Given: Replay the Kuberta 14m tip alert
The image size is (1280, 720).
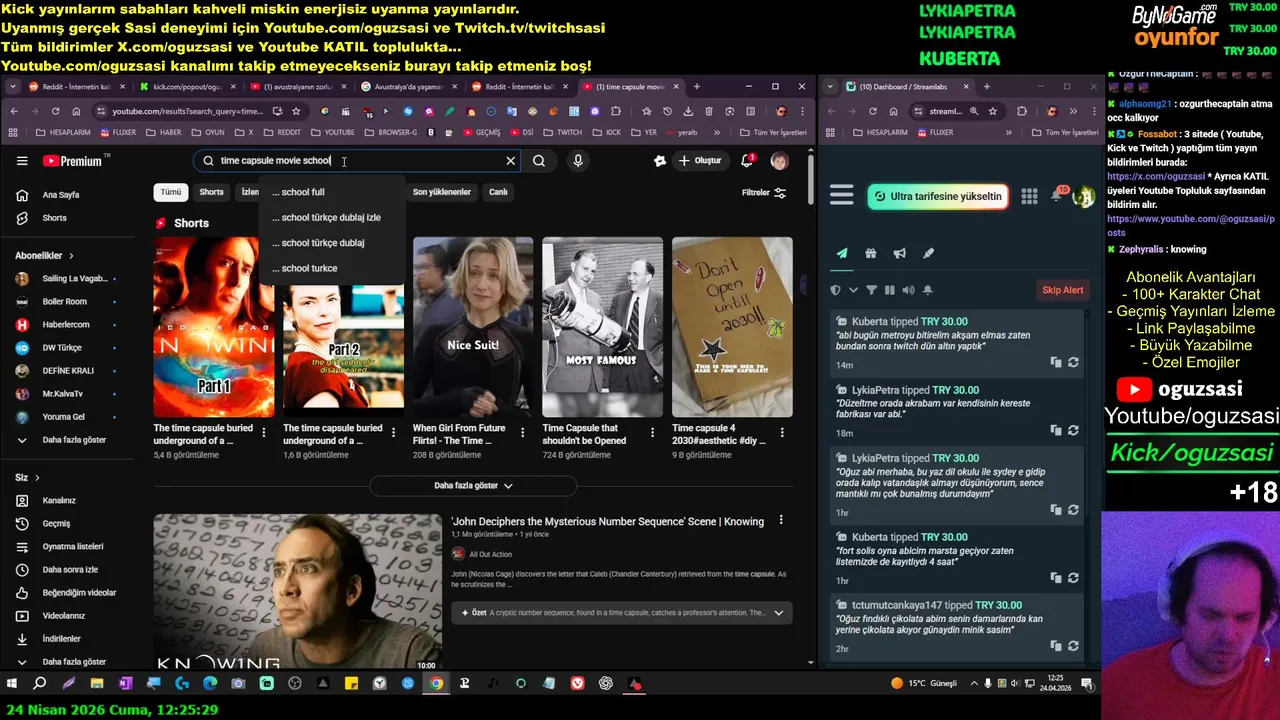Looking at the screenshot, I should tap(1073, 362).
